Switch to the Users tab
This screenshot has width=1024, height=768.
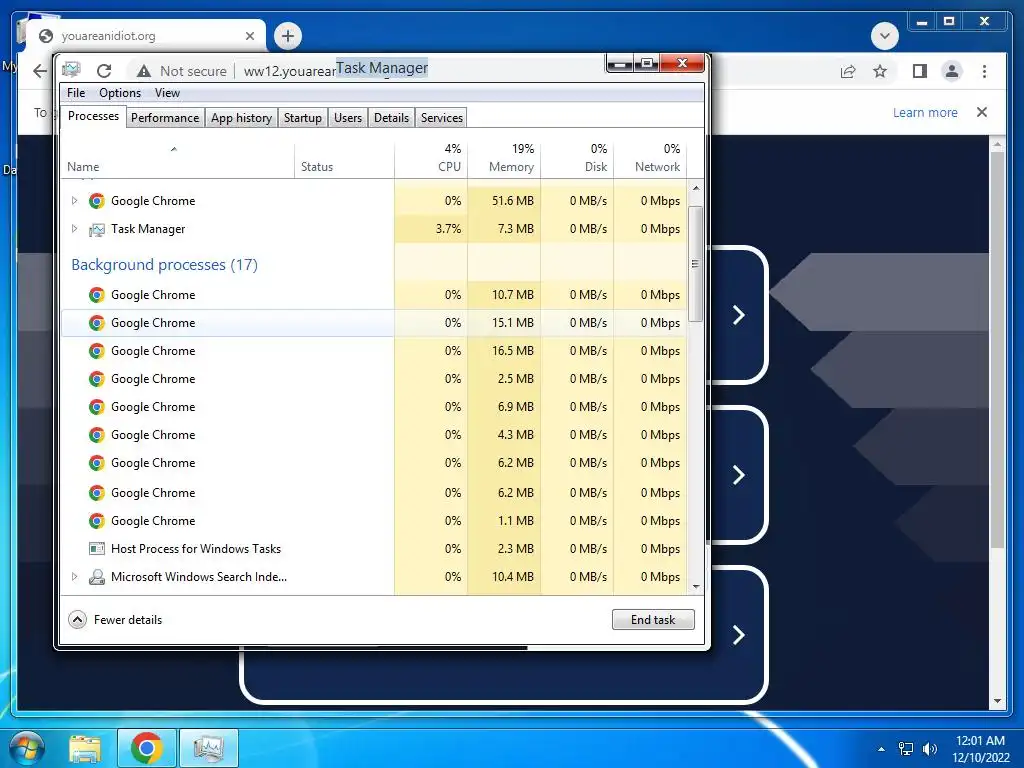point(348,118)
